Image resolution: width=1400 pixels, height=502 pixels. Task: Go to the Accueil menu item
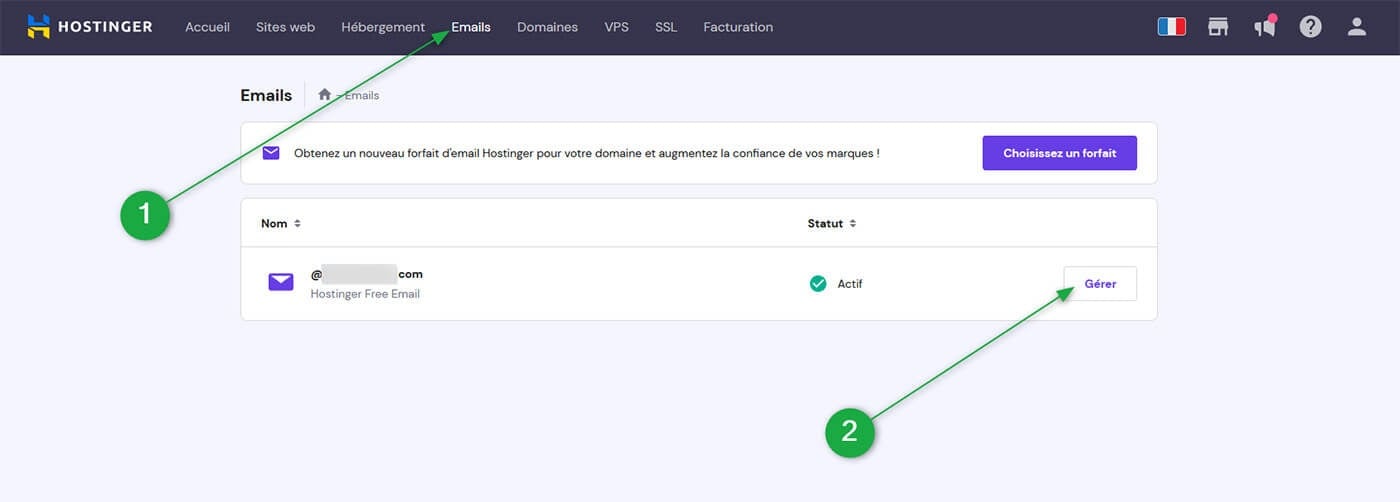207,27
